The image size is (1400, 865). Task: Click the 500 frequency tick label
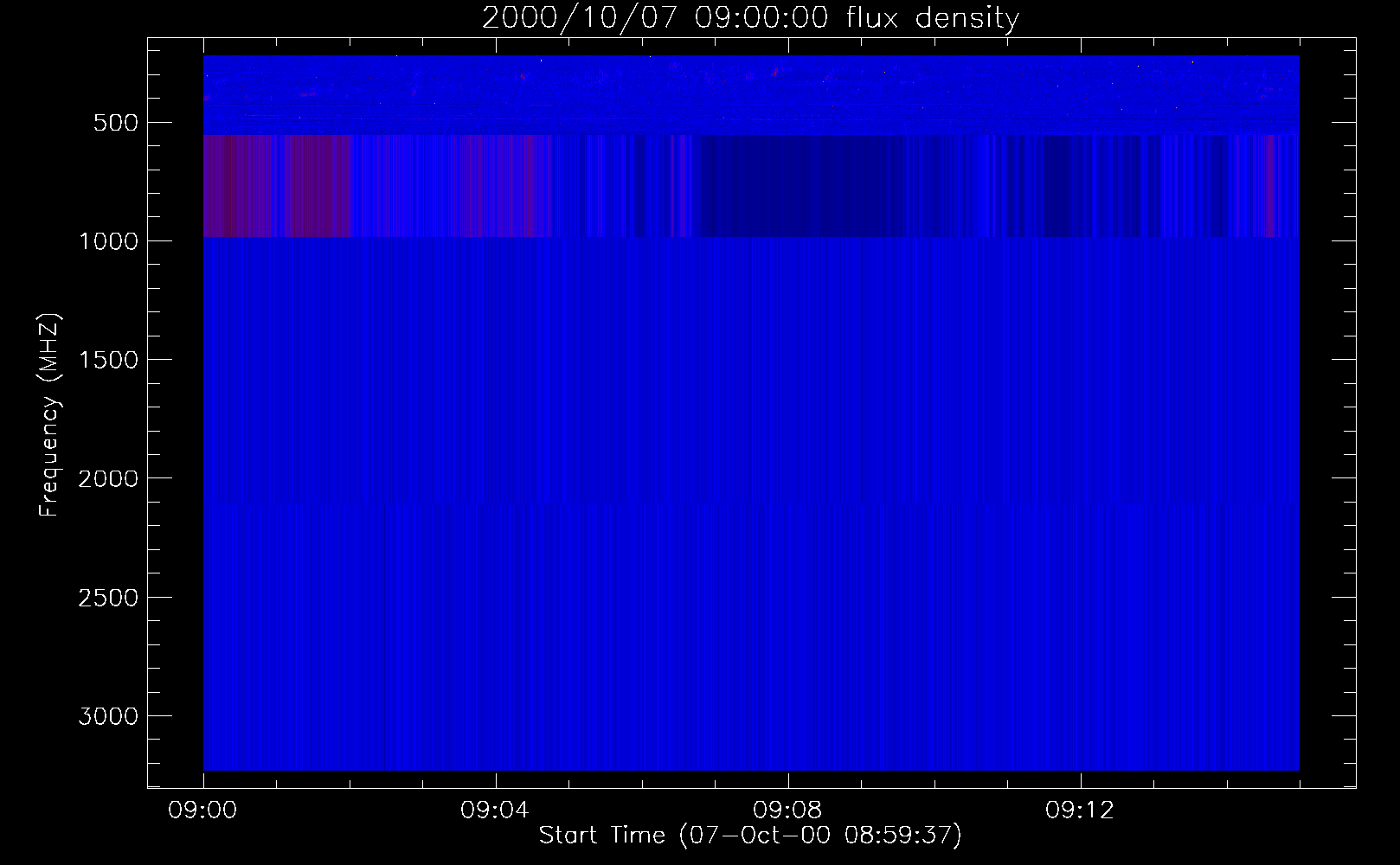pyautogui.click(x=116, y=123)
